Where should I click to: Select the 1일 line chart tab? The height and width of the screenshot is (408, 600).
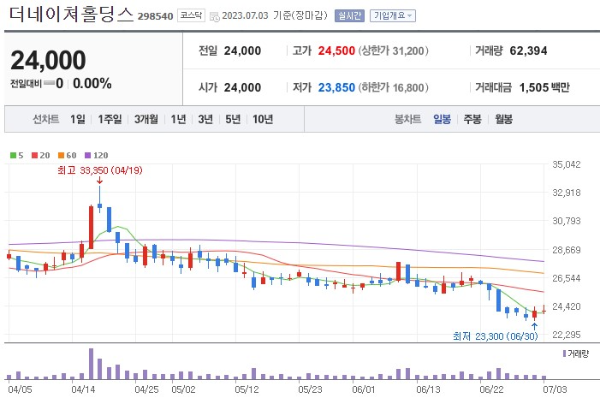(78, 119)
